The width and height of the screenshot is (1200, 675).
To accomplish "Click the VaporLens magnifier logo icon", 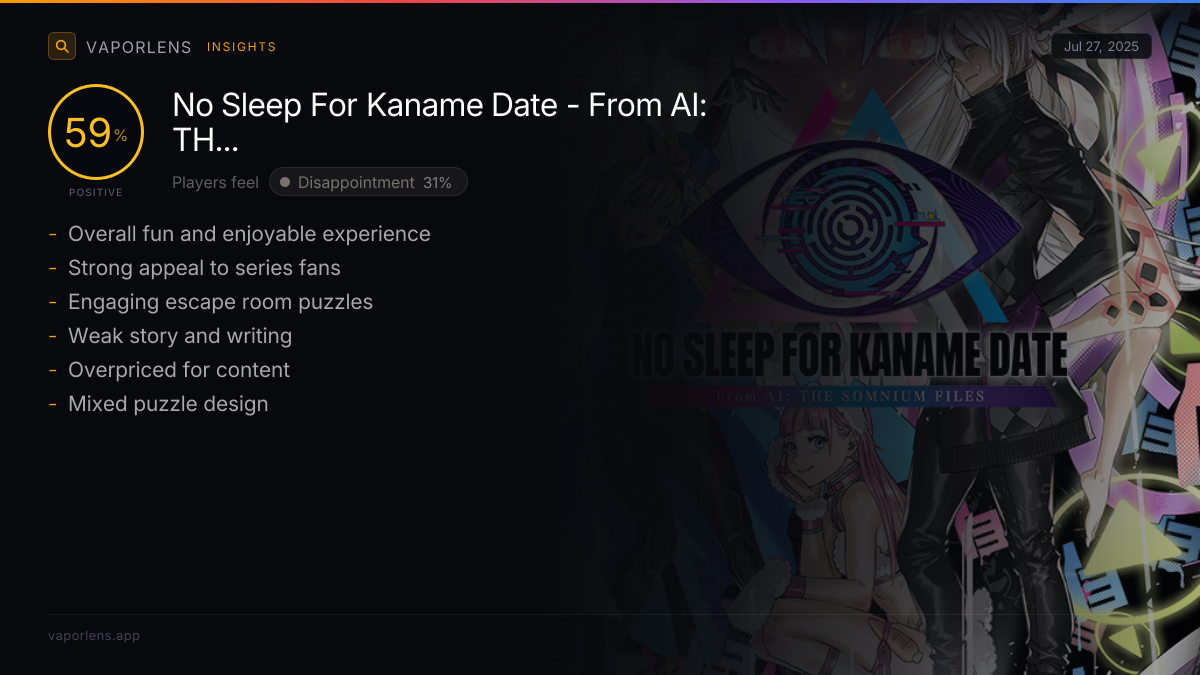I will pos(62,46).
